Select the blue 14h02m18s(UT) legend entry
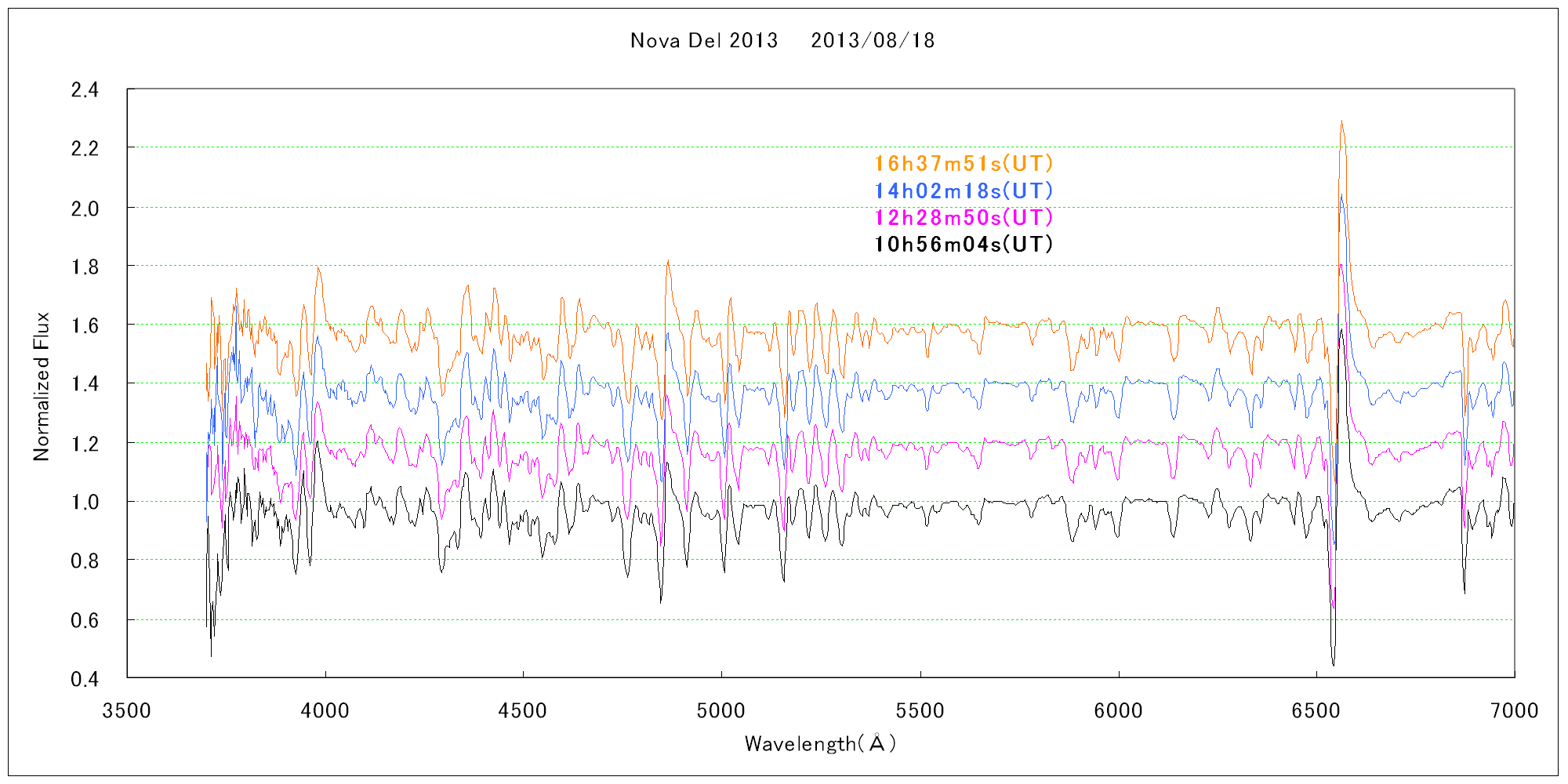 (964, 191)
